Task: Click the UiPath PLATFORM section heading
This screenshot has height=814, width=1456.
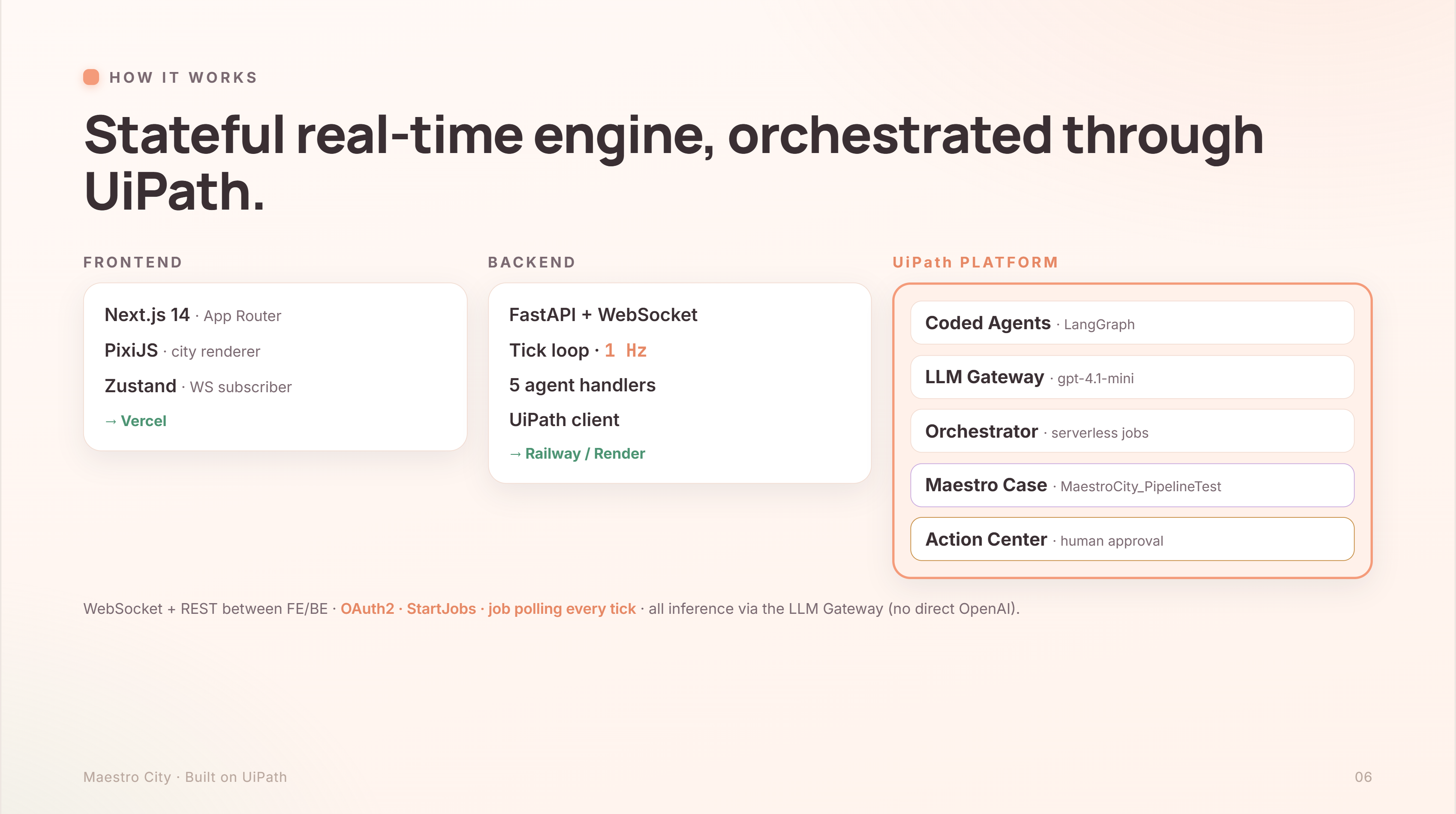Action: click(975, 262)
